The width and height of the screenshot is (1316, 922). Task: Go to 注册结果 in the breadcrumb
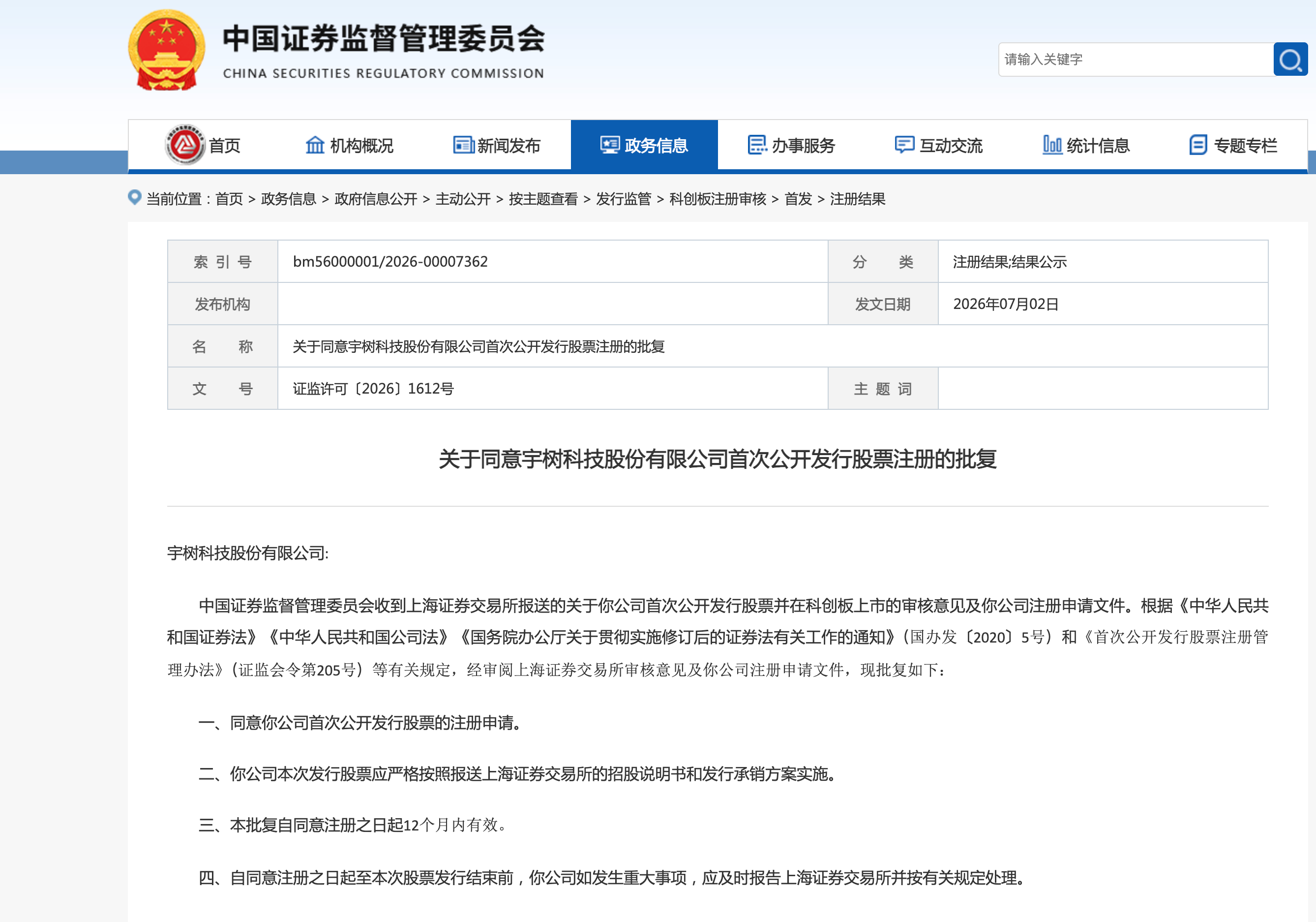pyautogui.click(x=858, y=199)
